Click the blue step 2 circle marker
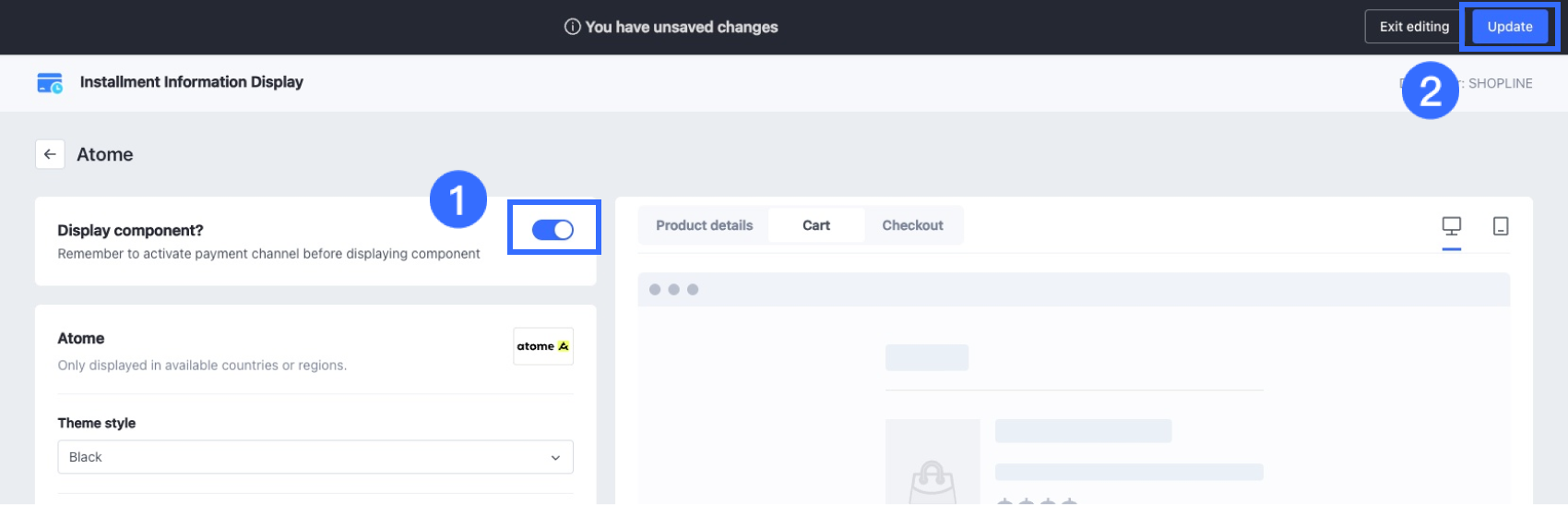 tap(1430, 90)
